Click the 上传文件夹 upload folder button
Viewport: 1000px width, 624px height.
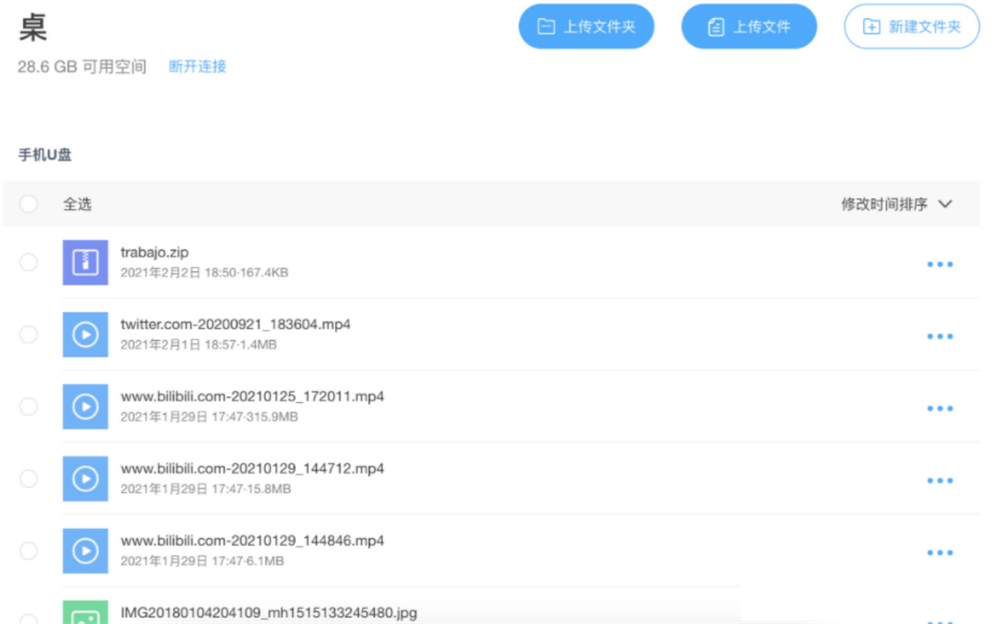[x=586, y=27]
